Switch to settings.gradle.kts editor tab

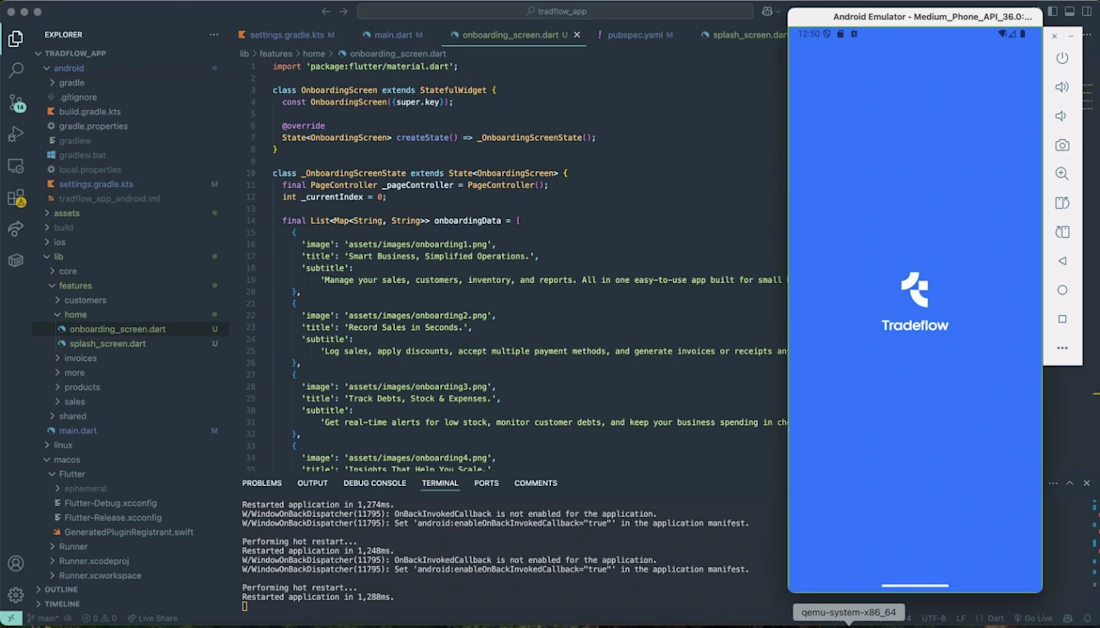(x=286, y=34)
